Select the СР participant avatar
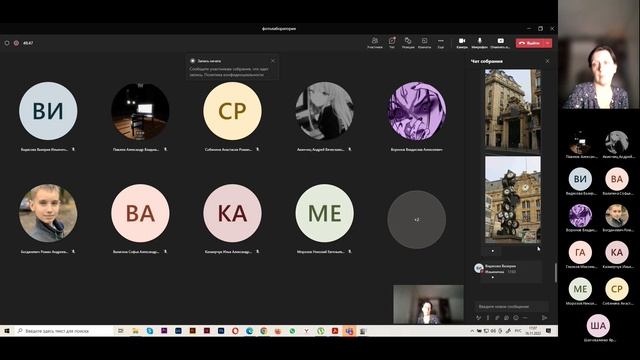Viewport: 640px width, 360px height. tap(232, 111)
